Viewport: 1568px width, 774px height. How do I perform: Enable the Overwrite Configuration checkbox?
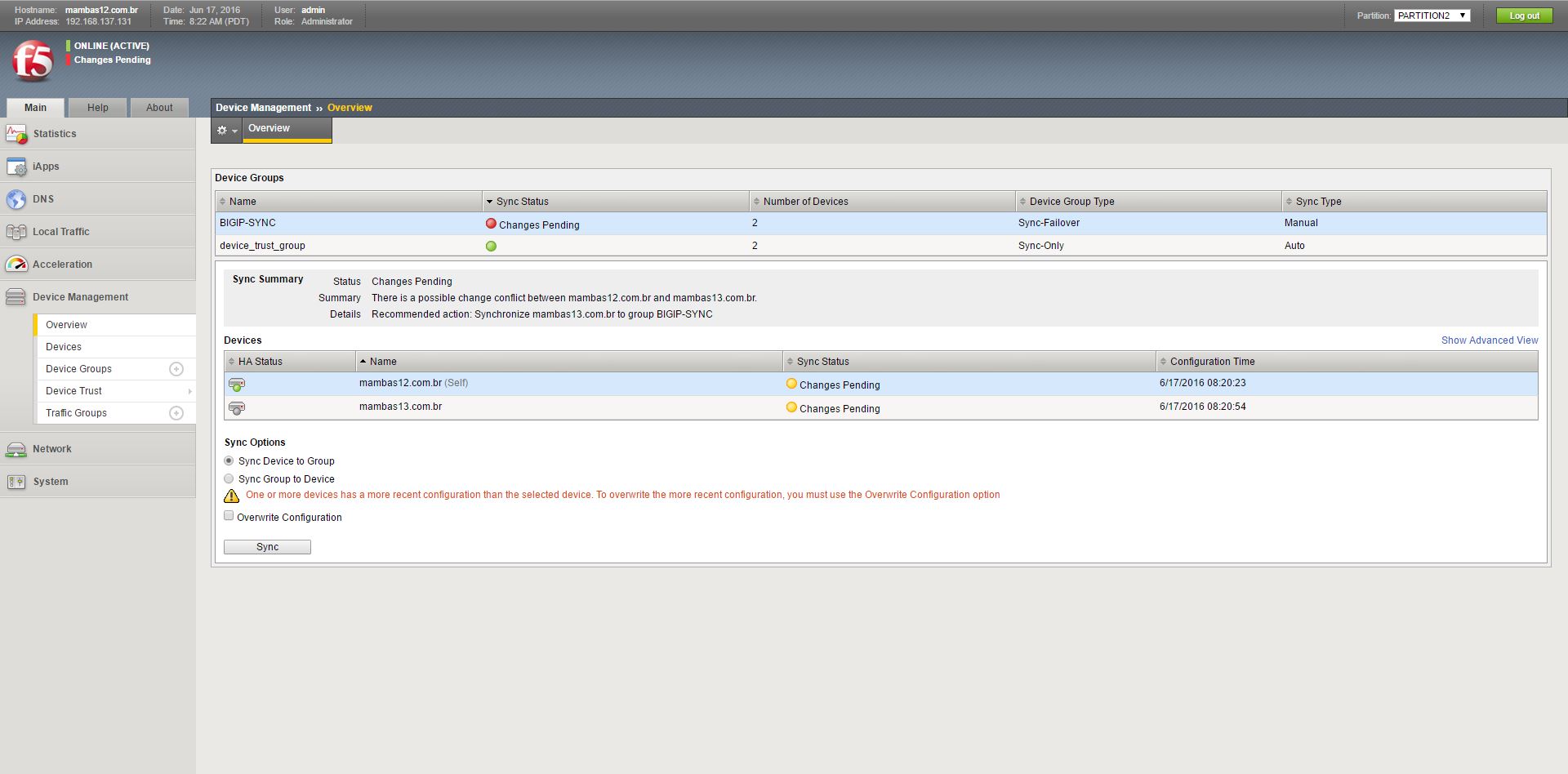[x=229, y=516]
